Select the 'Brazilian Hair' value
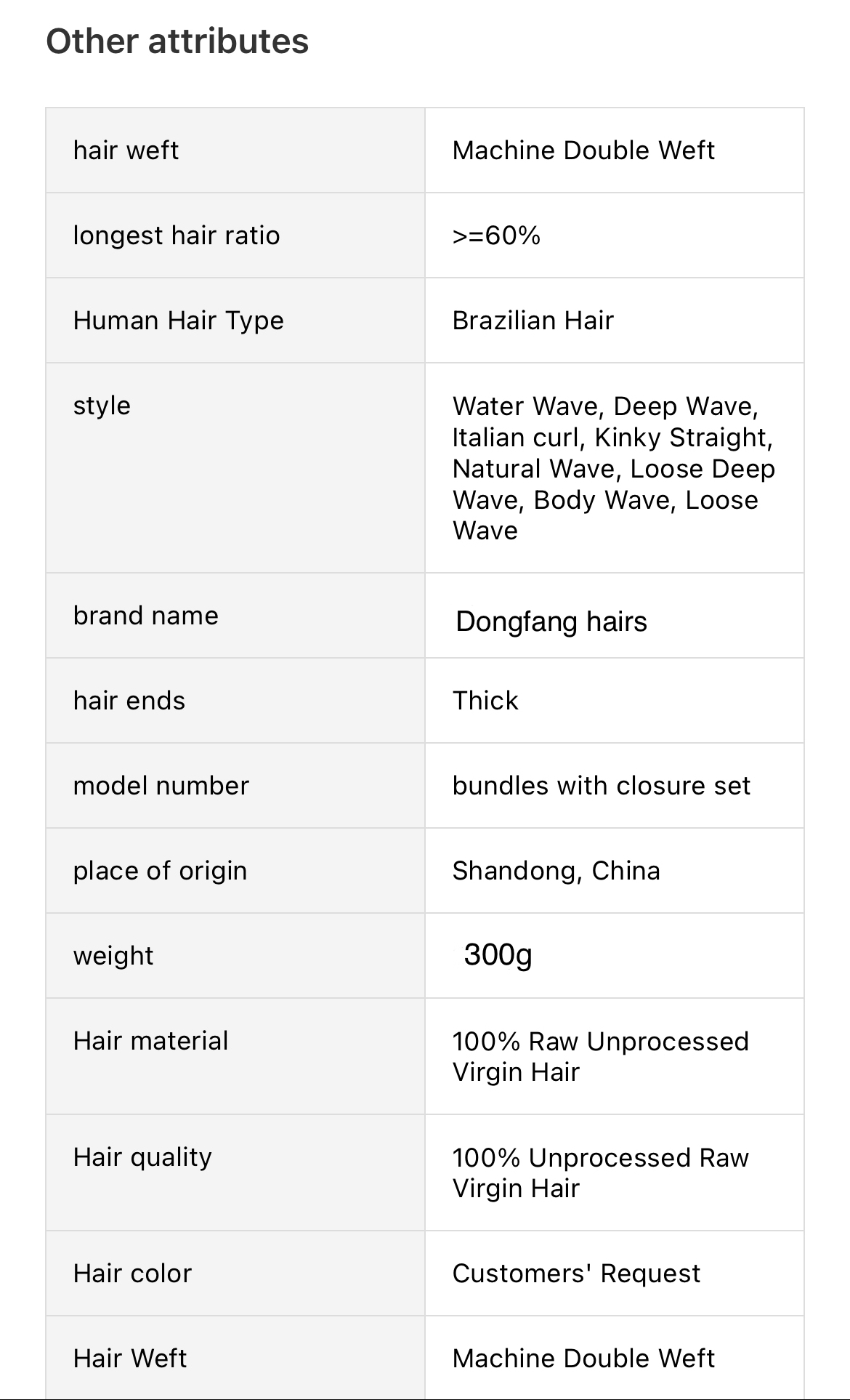This screenshot has height=1400, width=850. 533,321
